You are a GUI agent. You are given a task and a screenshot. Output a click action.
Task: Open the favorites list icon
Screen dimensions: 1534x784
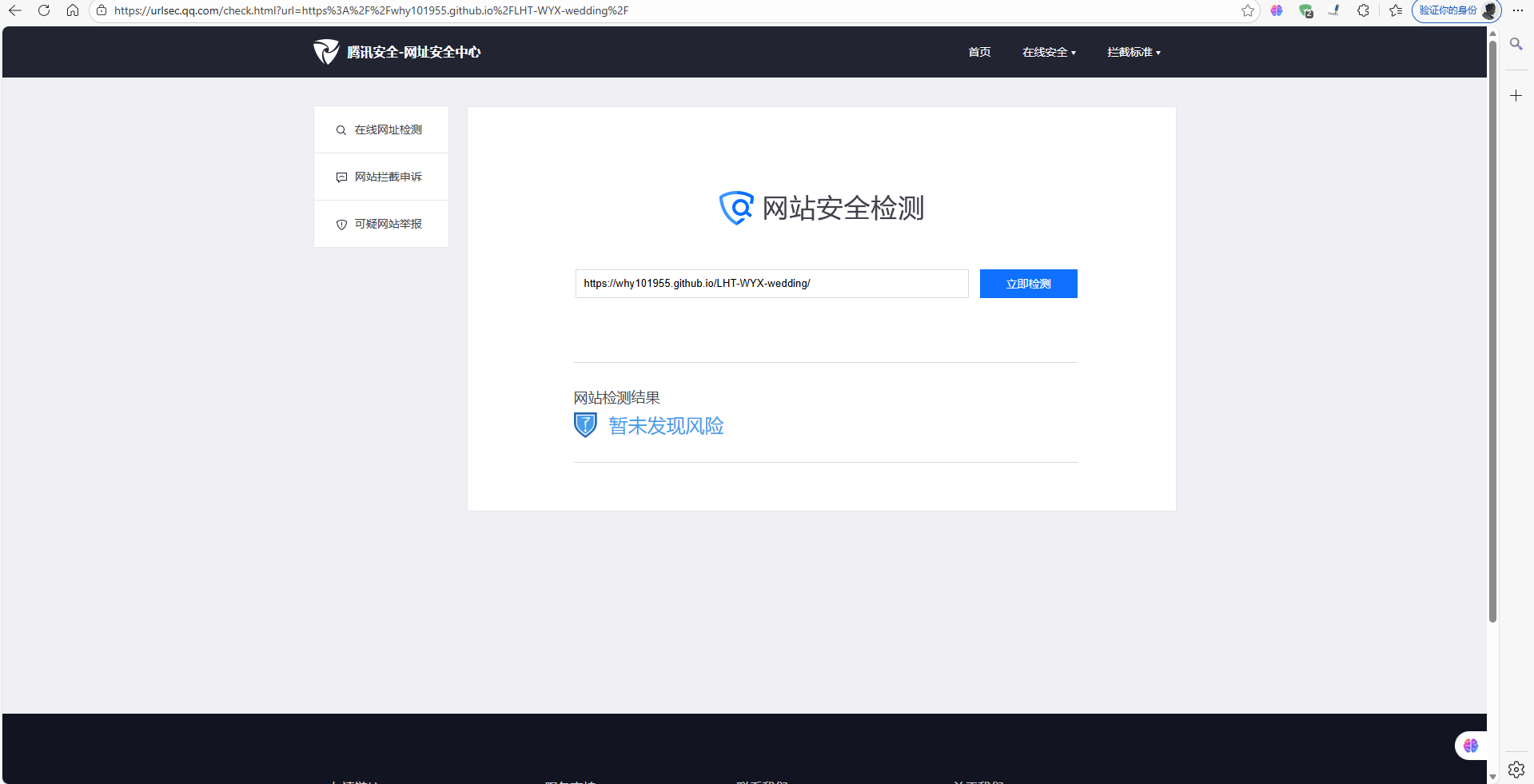tap(1396, 10)
